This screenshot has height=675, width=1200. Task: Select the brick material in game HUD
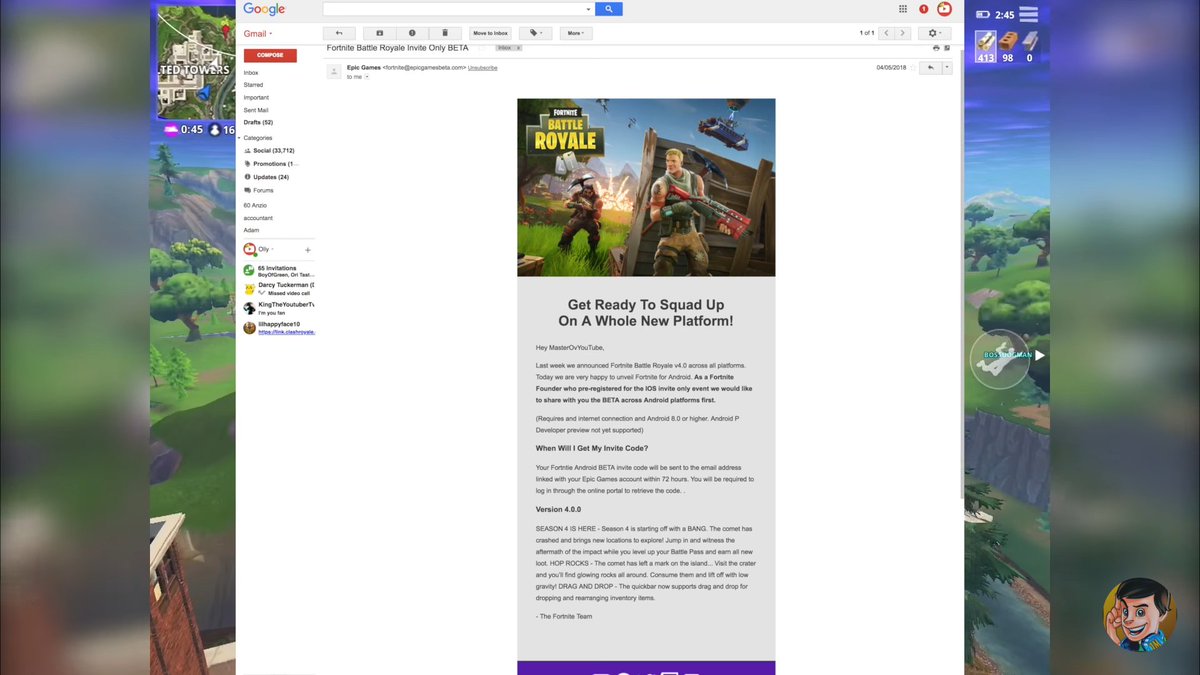(x=1007, y=45)
